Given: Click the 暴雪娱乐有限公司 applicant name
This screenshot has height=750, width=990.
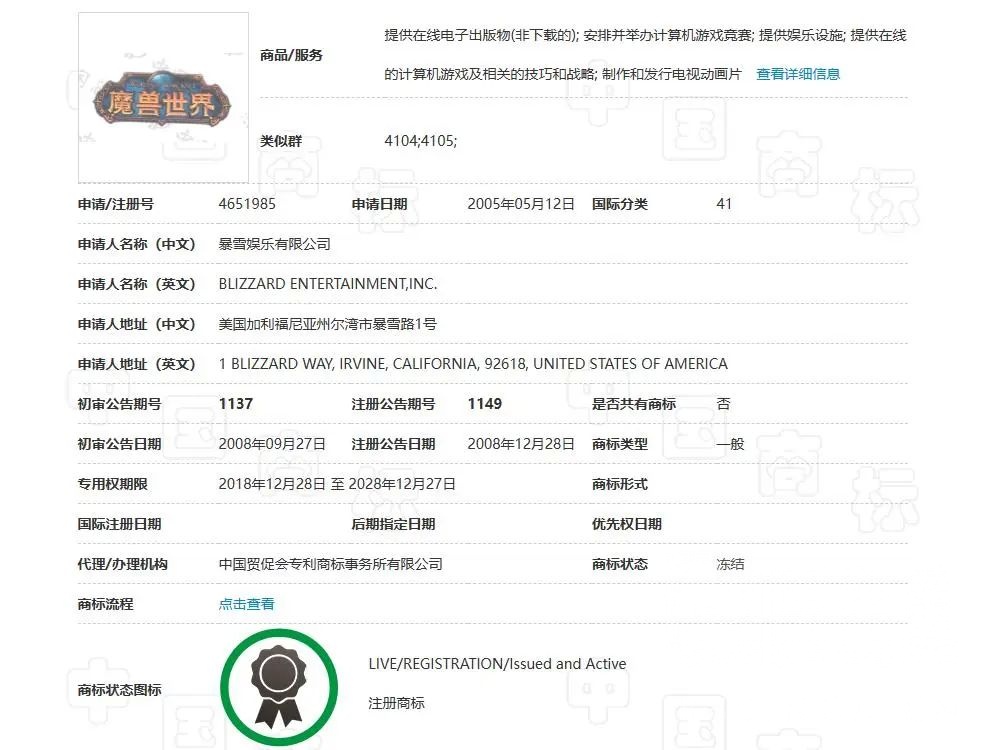Looking at the screenshot, I should 275,244.
